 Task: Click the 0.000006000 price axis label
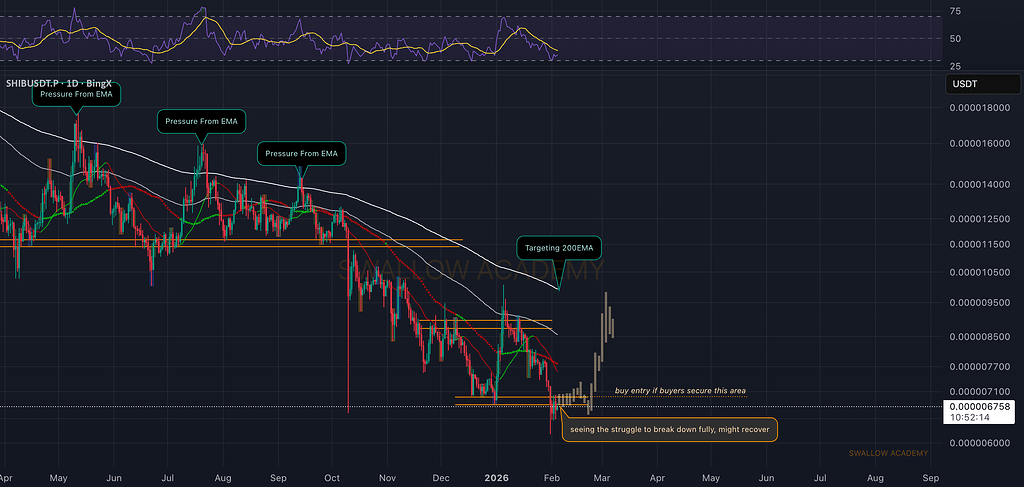(x=980, y=443)
